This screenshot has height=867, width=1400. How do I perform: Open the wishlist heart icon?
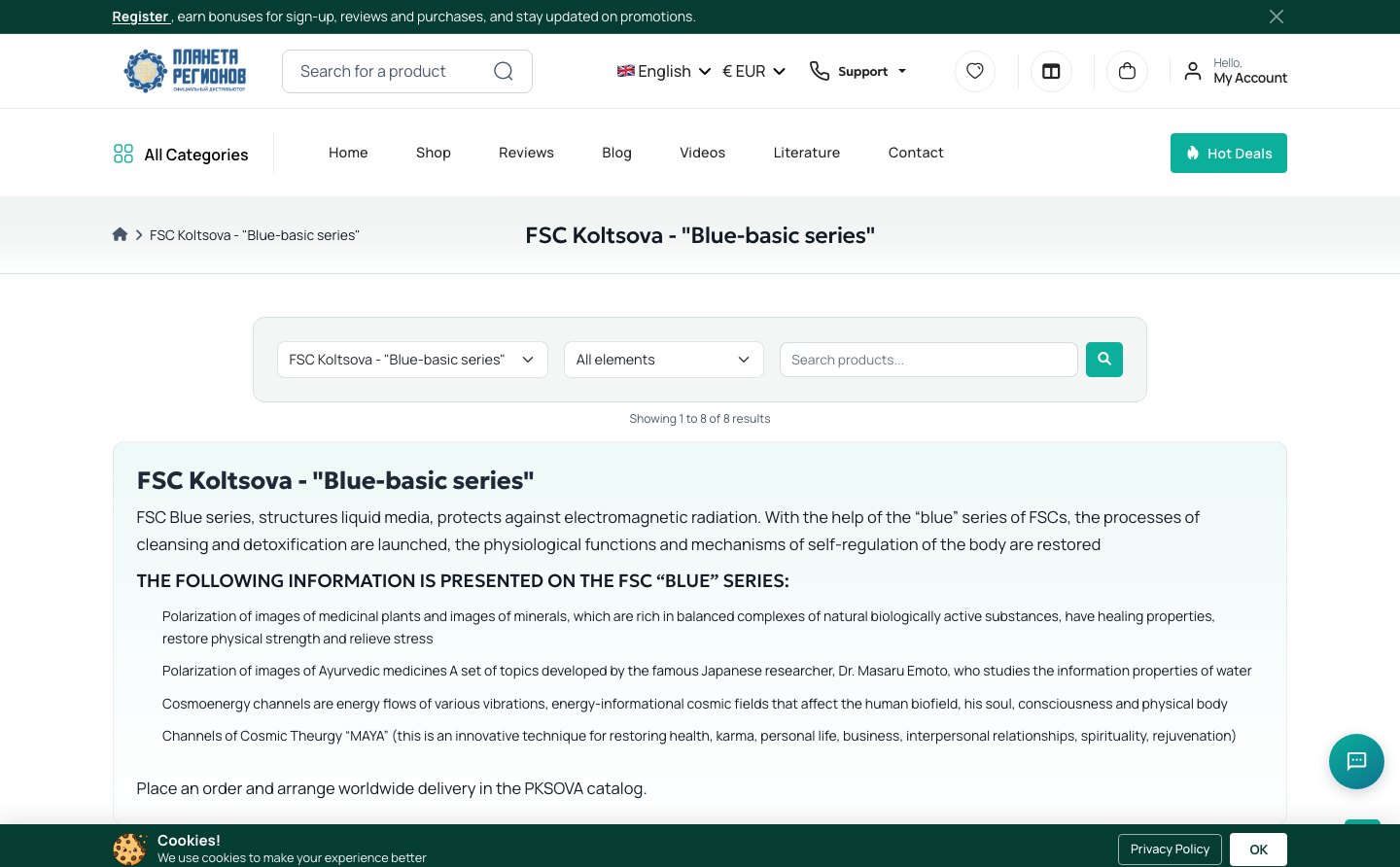coord(975,71)
